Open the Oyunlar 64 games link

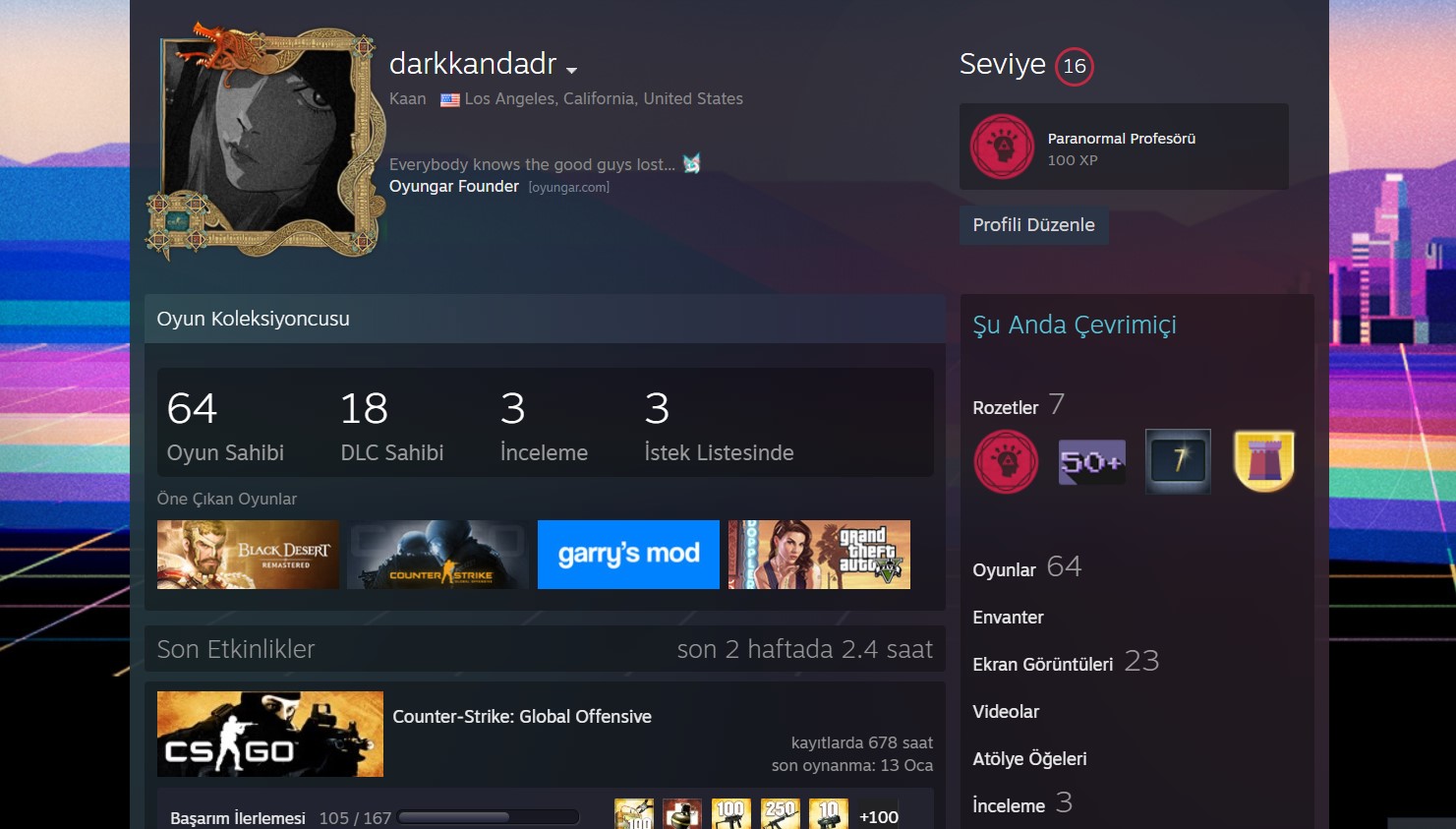pos(1026,567)
